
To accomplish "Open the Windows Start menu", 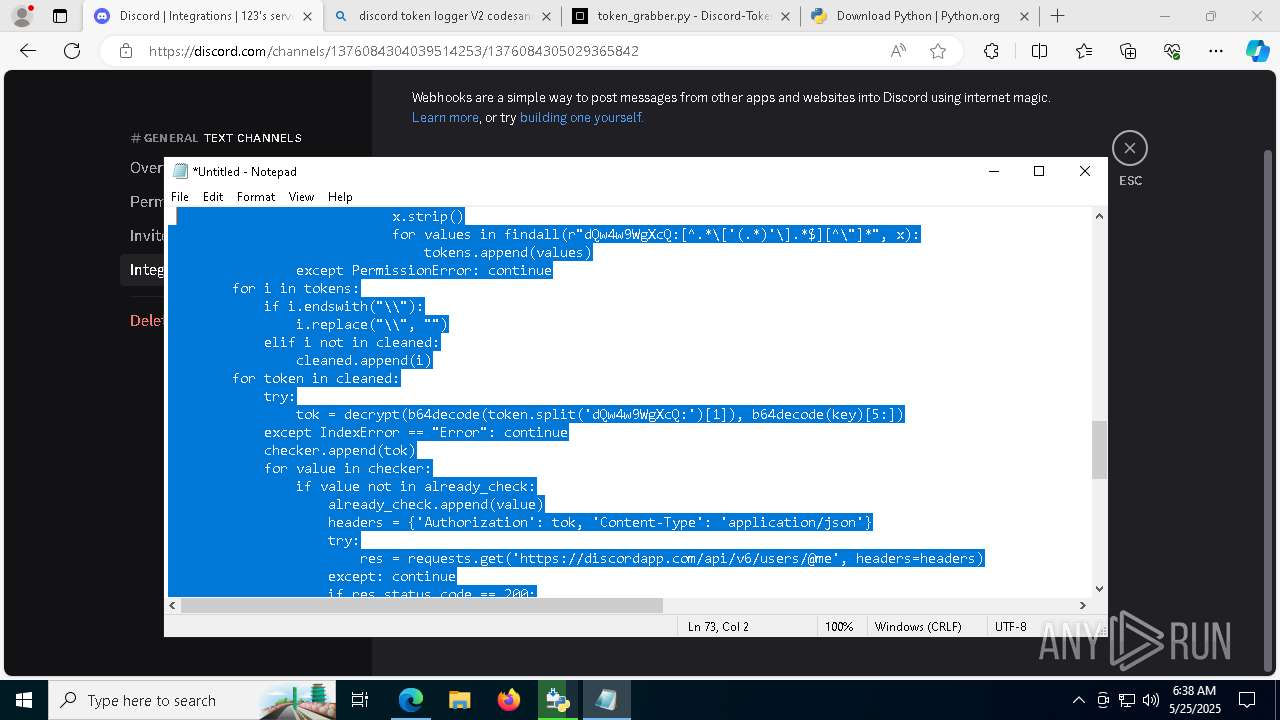I will point(24,700).
